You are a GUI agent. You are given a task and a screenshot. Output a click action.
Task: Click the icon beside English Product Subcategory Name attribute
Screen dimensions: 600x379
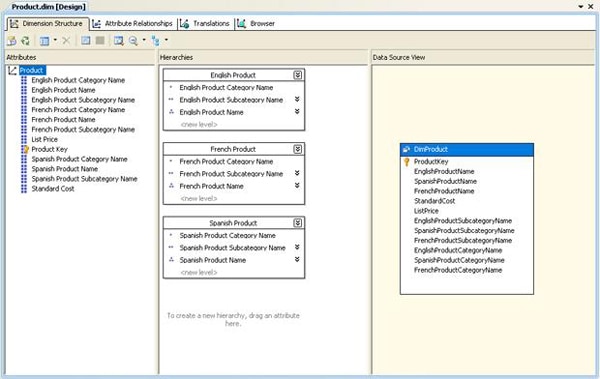[24, 100]
